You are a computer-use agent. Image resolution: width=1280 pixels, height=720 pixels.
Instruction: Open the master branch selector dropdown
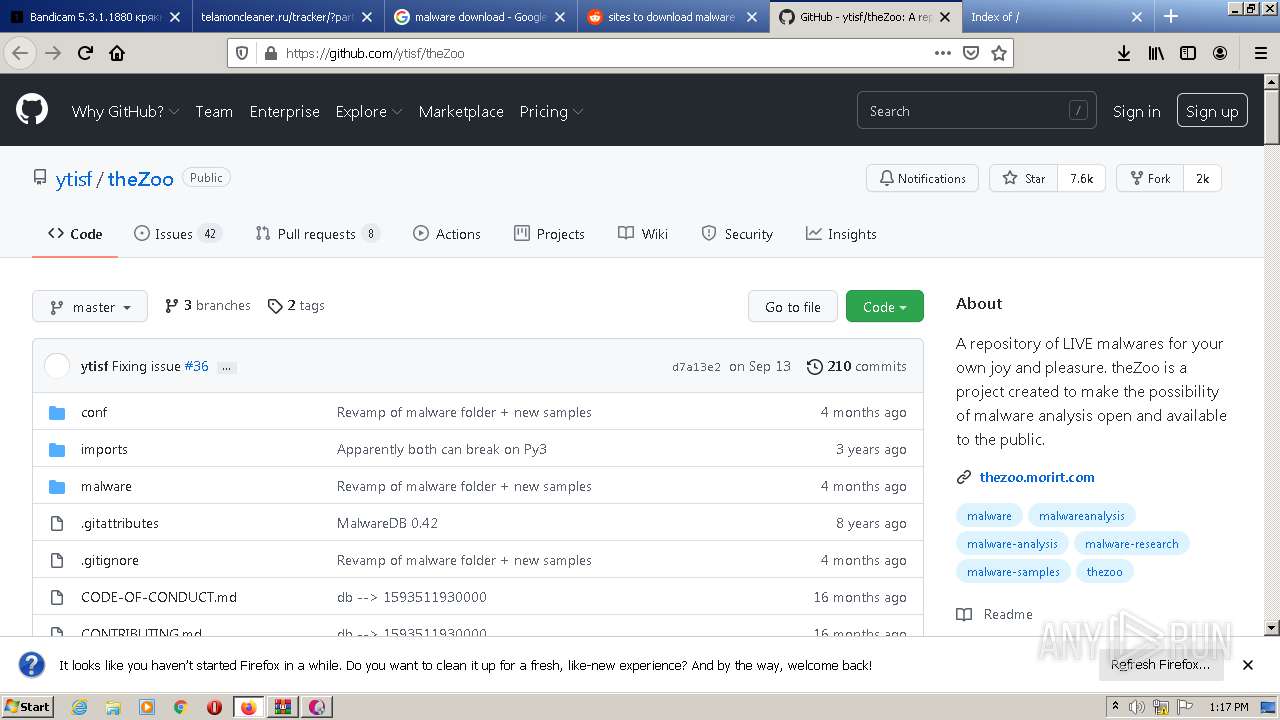point(90,307)
